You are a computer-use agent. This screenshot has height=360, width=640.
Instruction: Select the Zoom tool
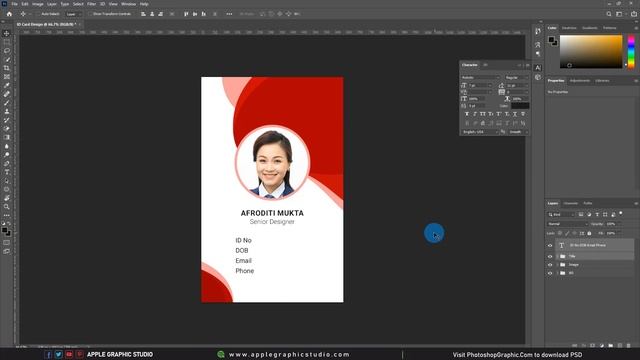click(7, 207)
